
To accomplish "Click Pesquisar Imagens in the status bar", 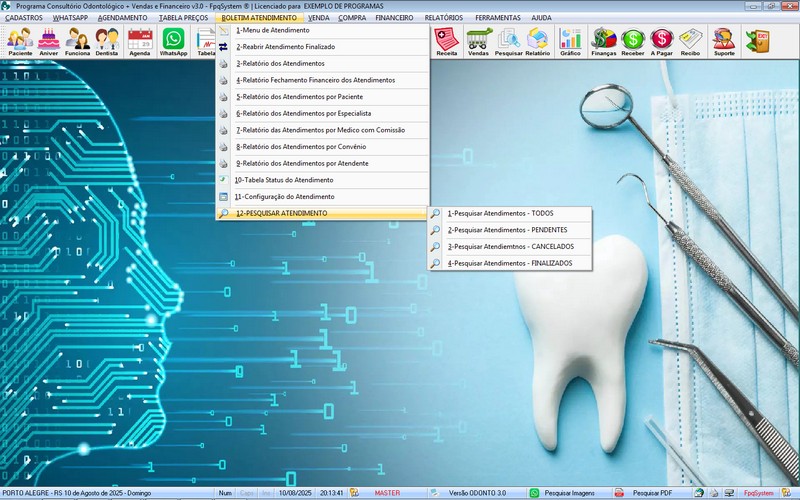I will click(566, 493).
